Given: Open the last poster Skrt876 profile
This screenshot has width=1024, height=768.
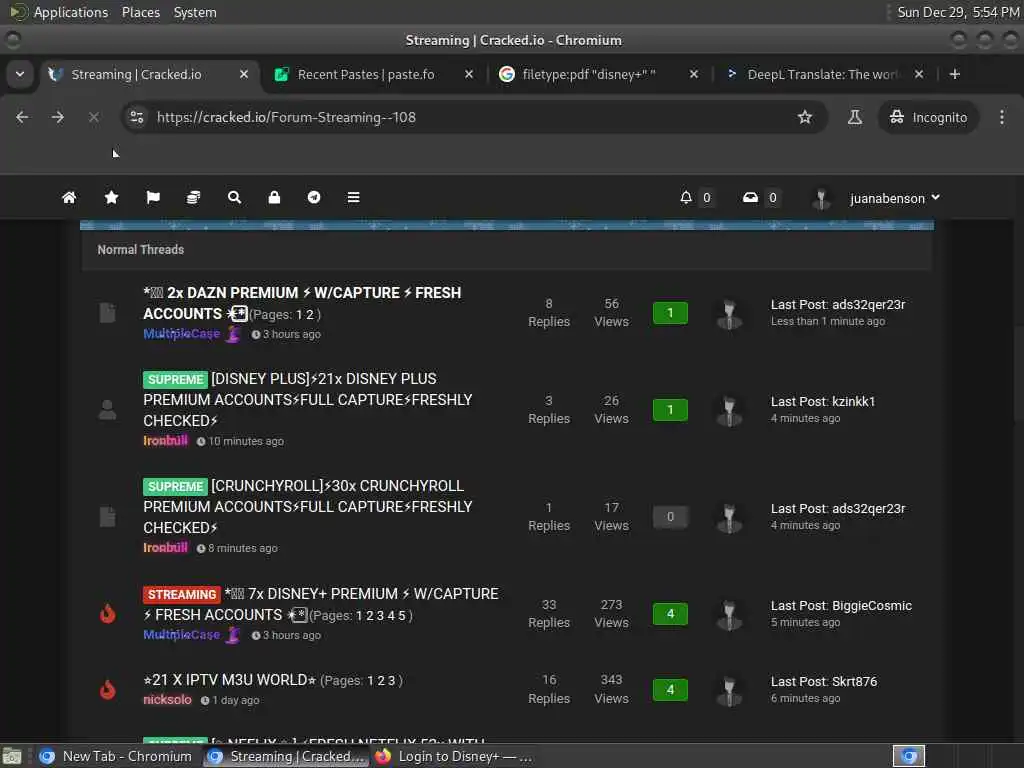Looking at the screenshot, I should click(x=854, y=681).
